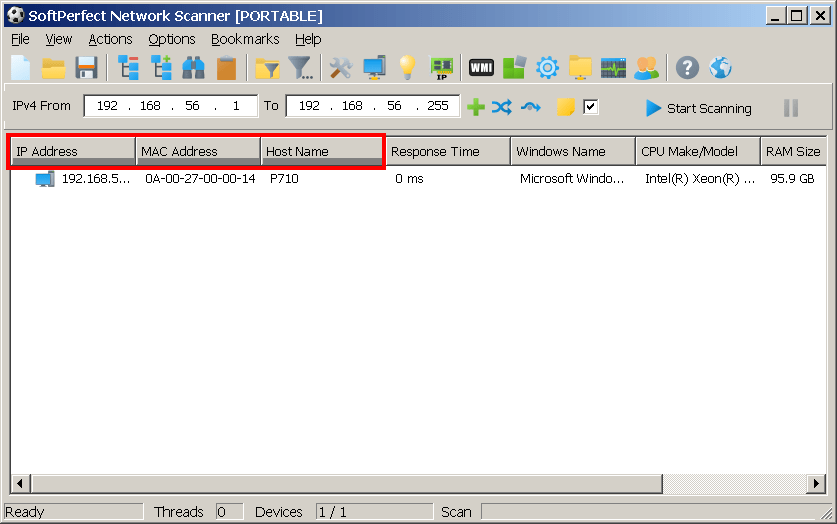This screenshot has width=837, height=524.
Task: Open the Actions menu
Action: point(110,39)
